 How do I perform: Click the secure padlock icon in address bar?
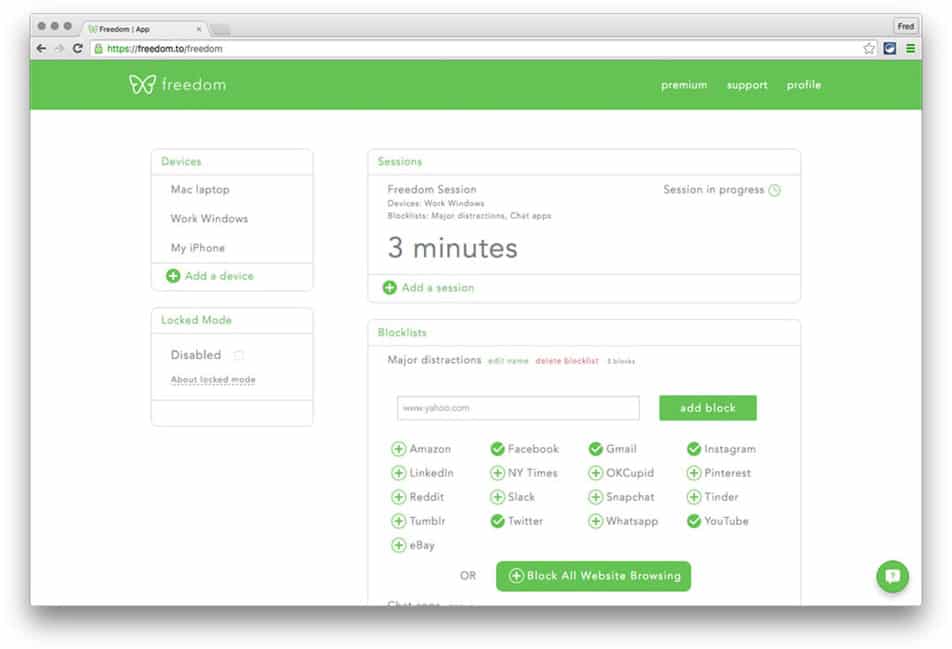98,49
